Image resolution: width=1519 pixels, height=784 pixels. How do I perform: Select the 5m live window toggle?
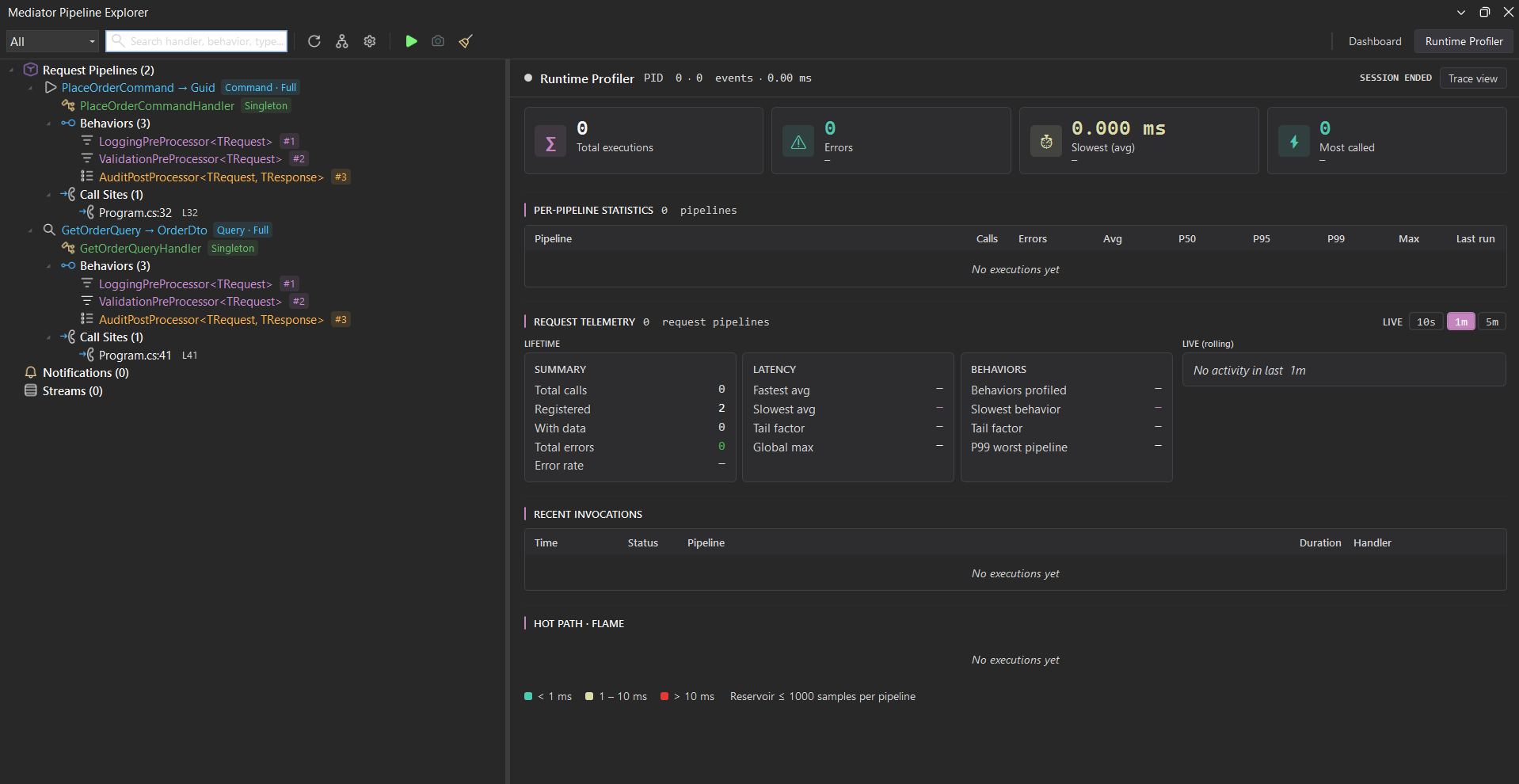click(1492, 322)
